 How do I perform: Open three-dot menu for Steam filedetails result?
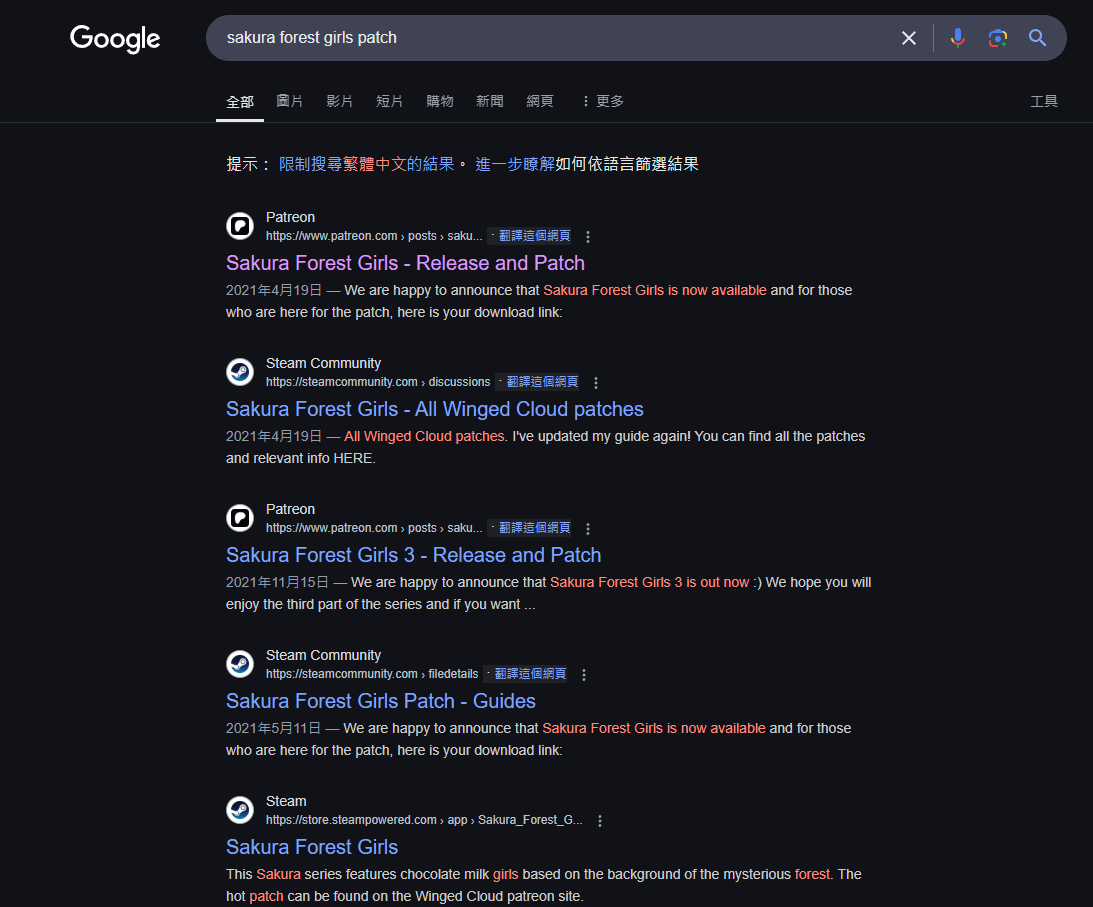583,675
